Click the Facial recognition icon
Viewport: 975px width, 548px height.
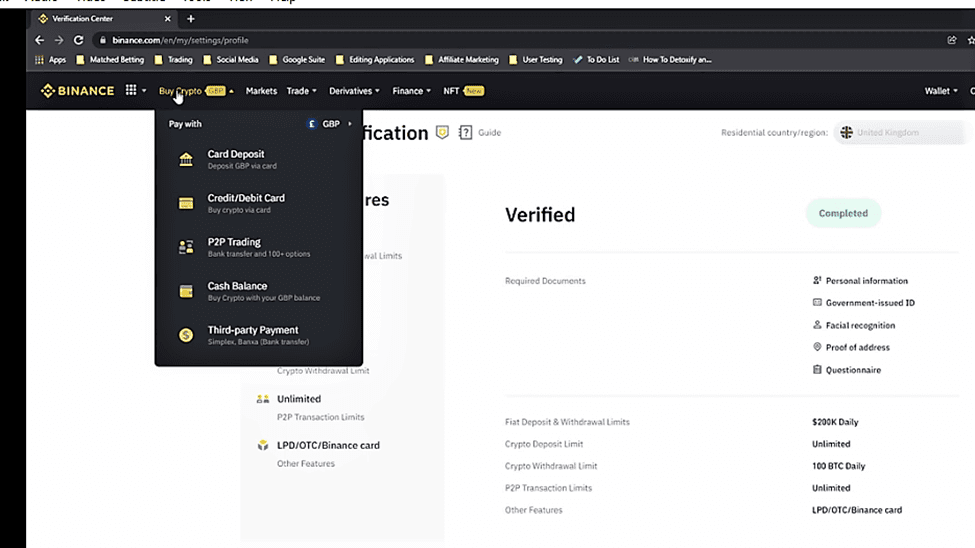pyautogui.click(x=817, y=325)
